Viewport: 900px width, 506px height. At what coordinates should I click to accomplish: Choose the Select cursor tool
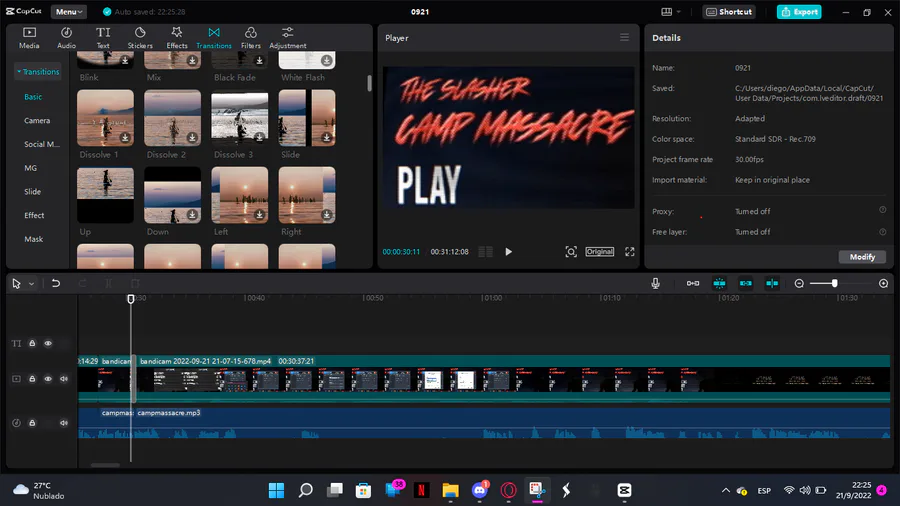(16, 283)
